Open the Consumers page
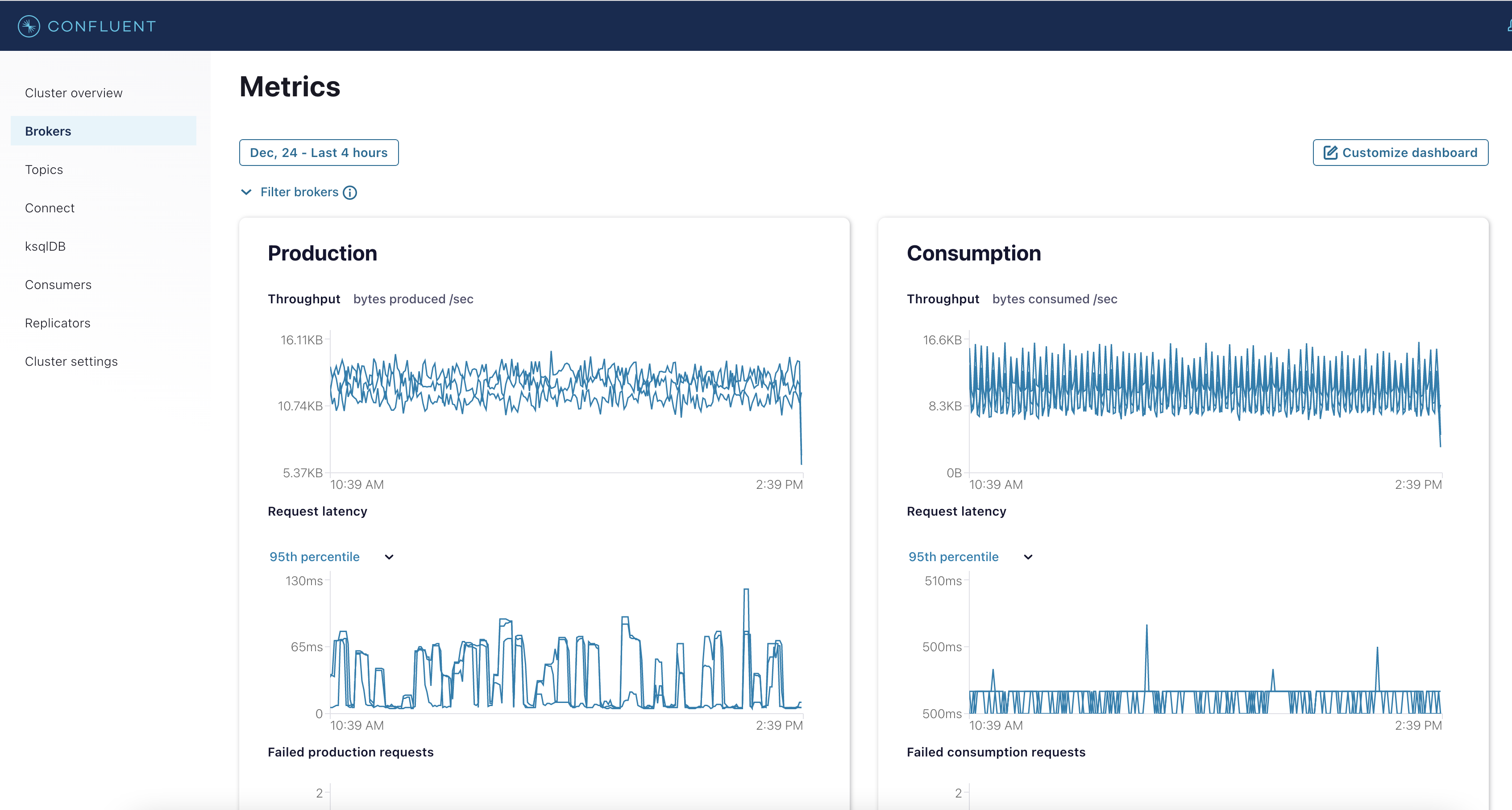Screen dimensions: 1512x810 pyautogui.click(x=58, y=285)
